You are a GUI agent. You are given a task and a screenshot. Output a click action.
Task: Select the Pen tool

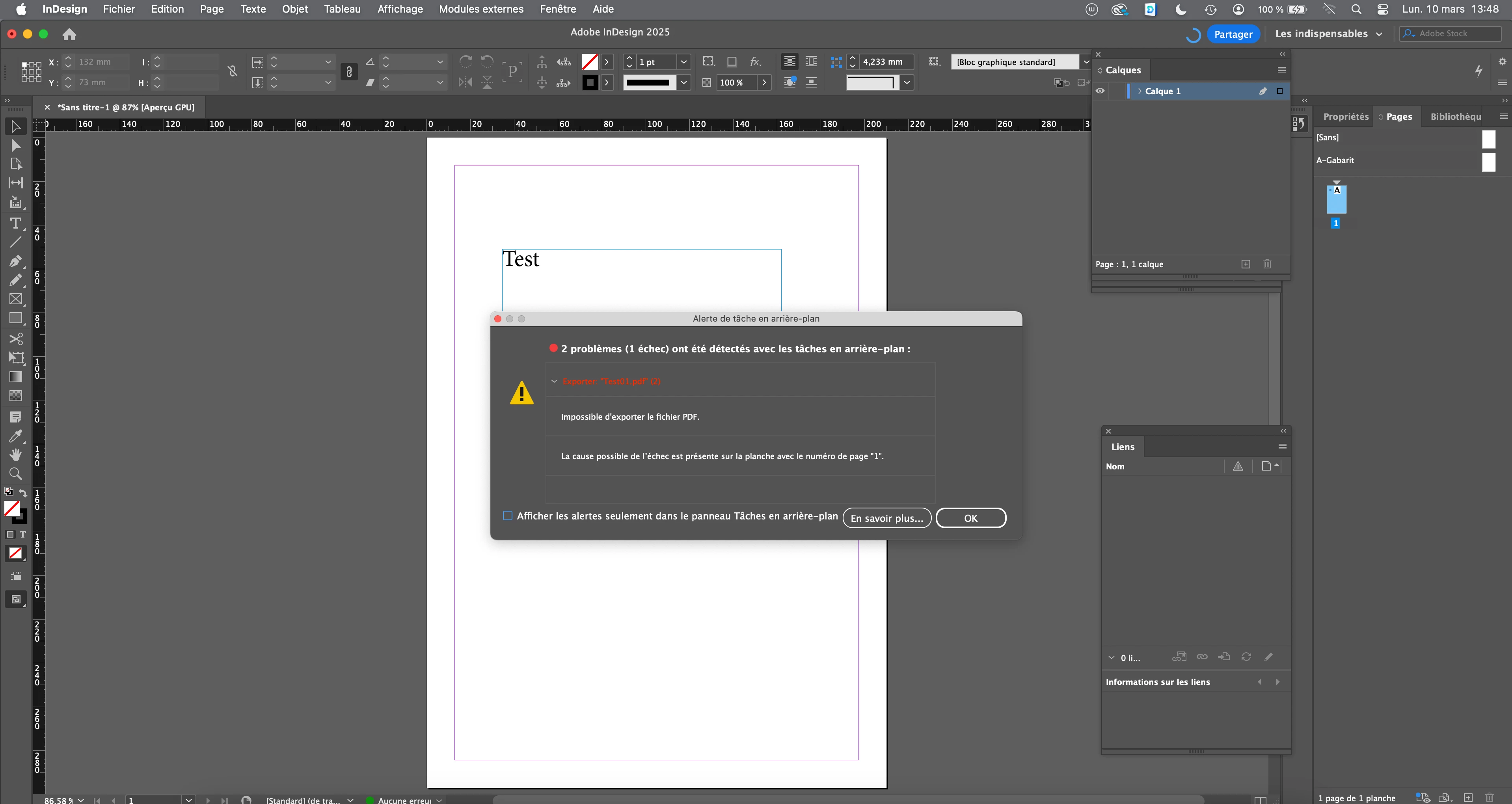[16, 261]
